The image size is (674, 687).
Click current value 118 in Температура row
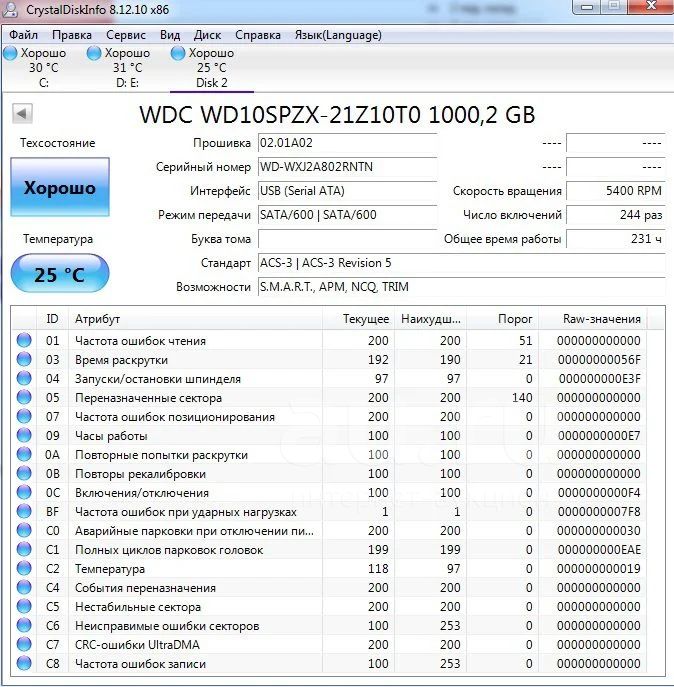tap(378, 569)
